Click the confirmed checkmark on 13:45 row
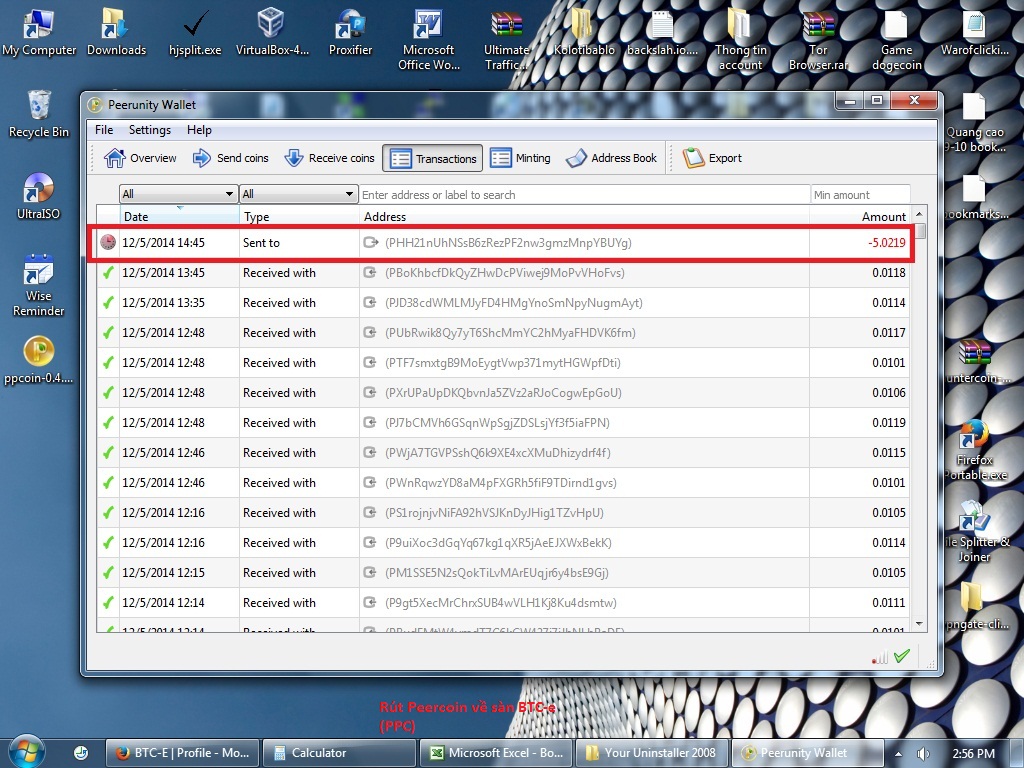The width and height of the screenshot is (1024, 768). point(108,272)
